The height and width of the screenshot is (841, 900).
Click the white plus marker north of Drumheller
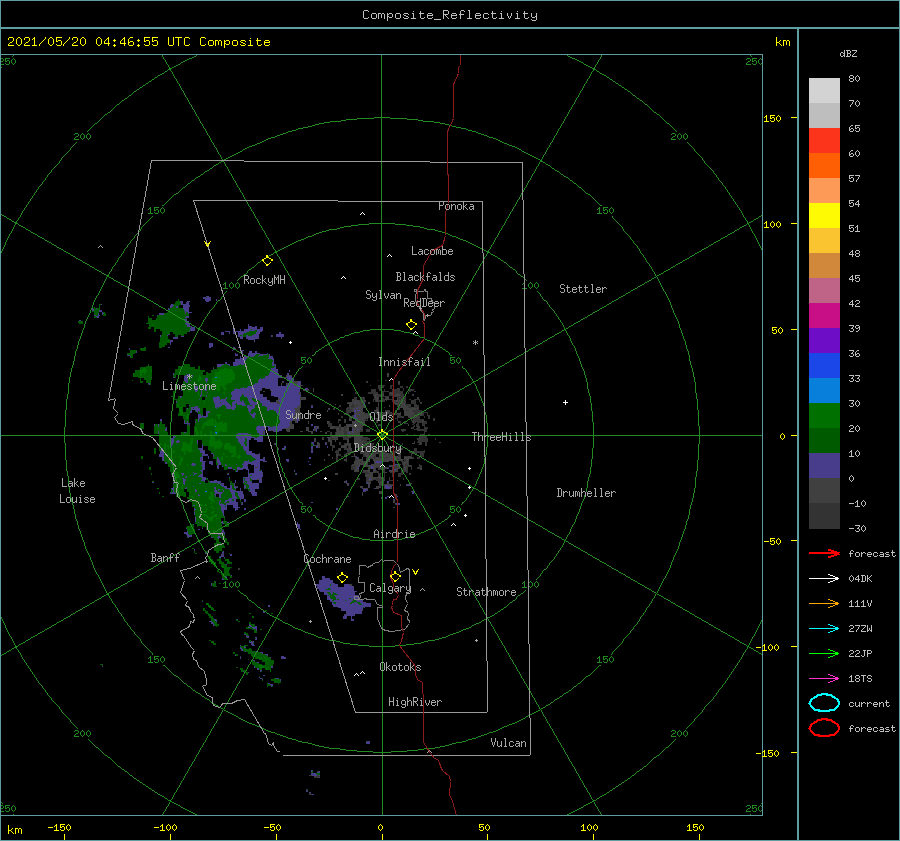[x=565, y=402]
